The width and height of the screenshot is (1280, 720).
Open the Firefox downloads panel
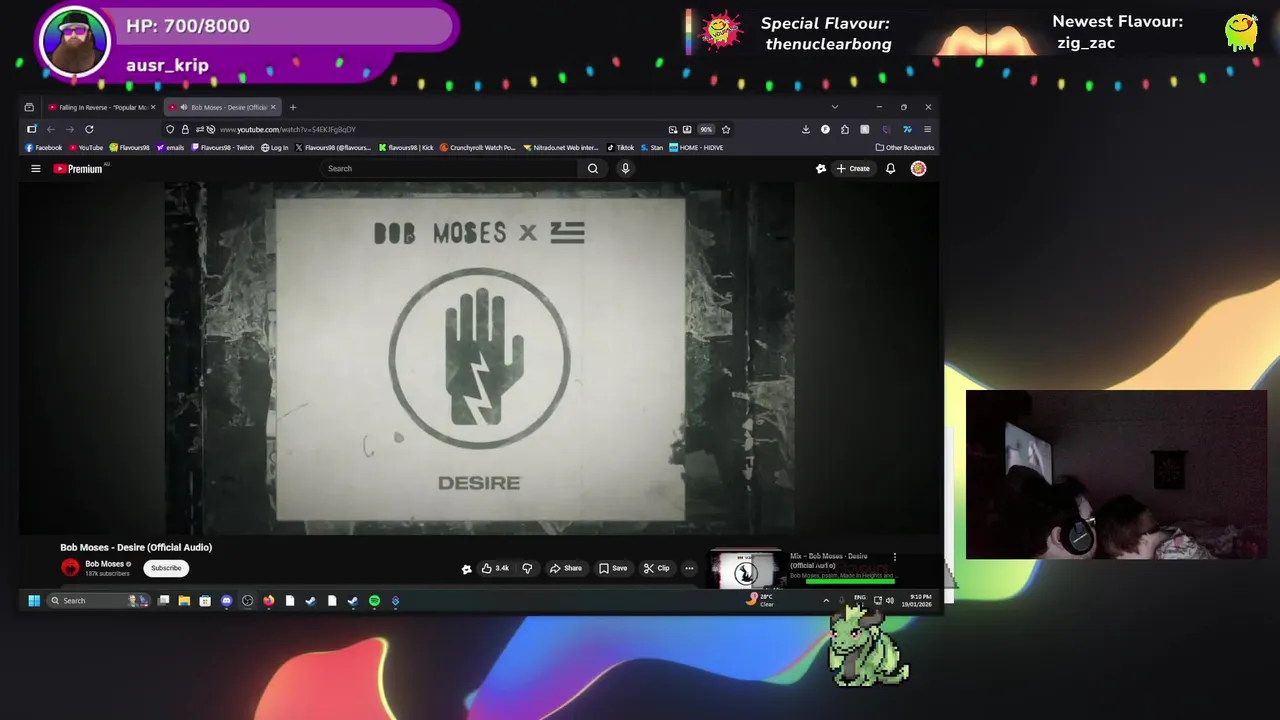(x=806, y=129)
